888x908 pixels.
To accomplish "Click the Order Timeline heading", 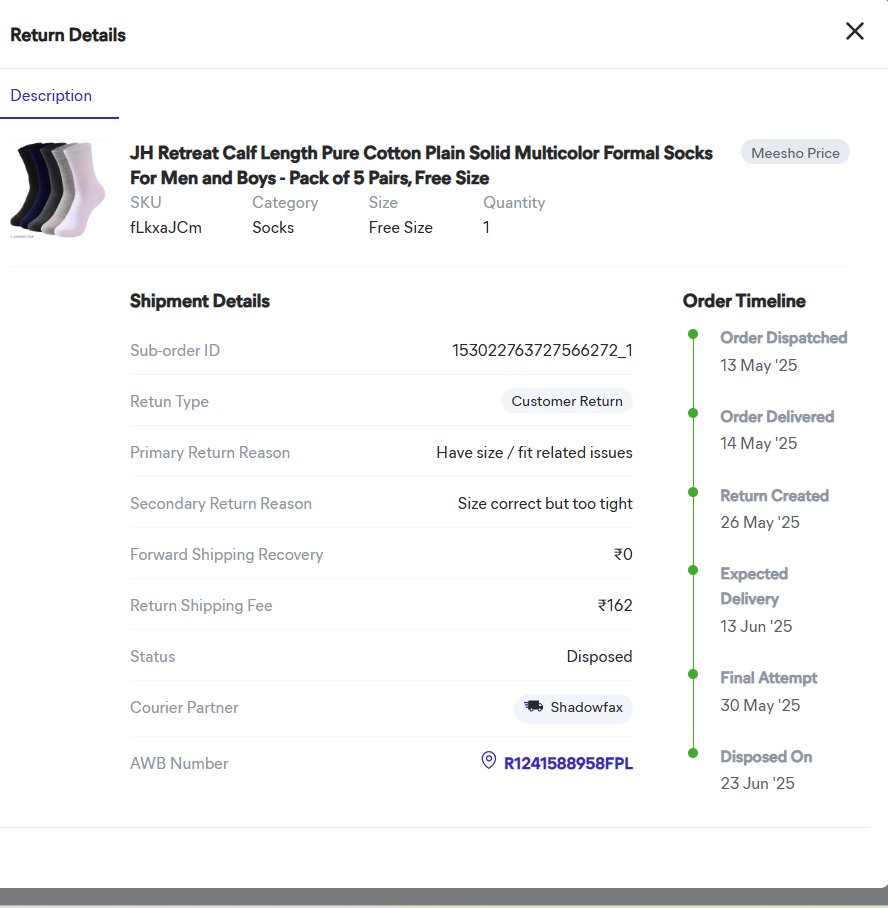I will 744,301.
